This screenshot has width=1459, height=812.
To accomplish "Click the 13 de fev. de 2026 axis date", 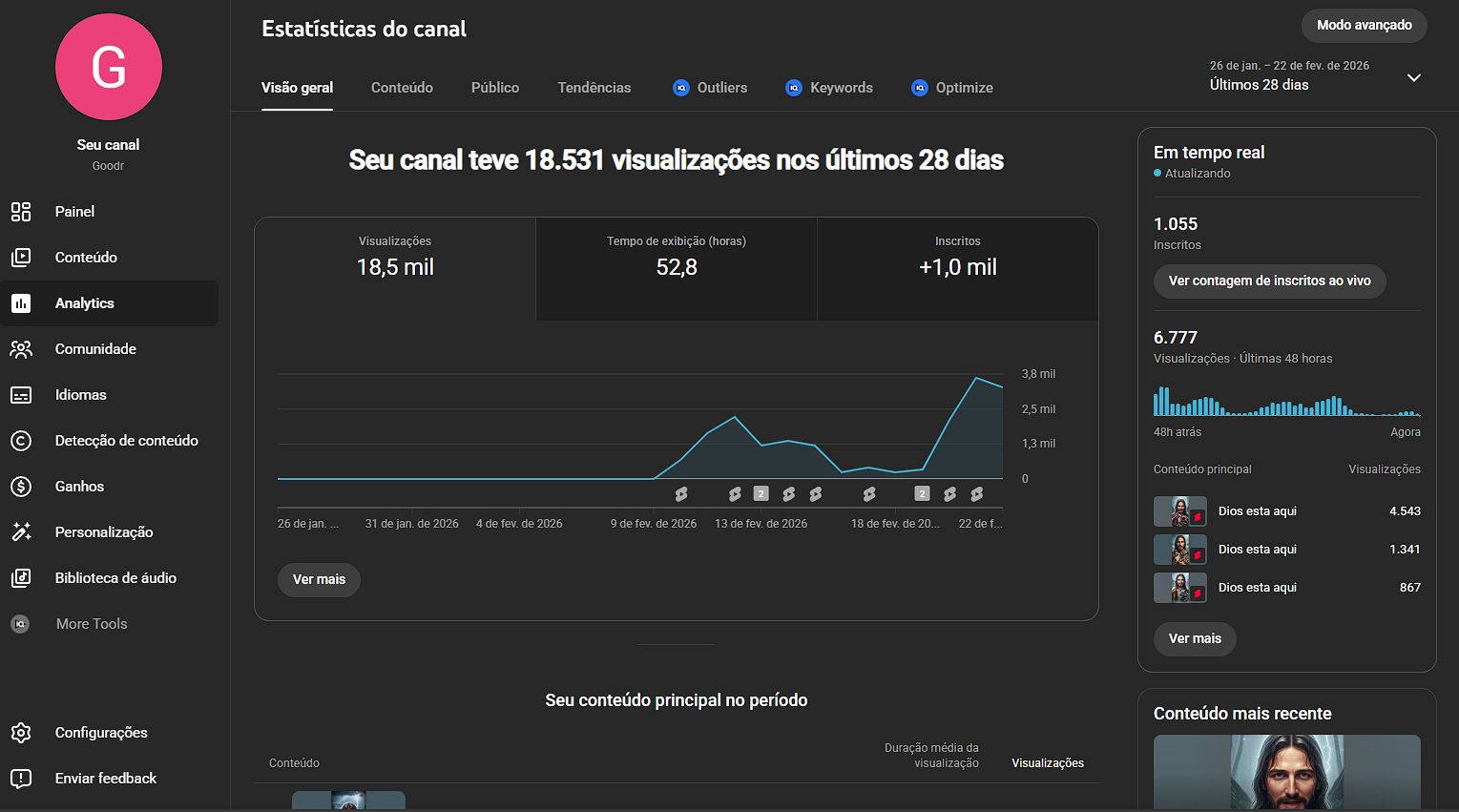I will pos(761,524).
